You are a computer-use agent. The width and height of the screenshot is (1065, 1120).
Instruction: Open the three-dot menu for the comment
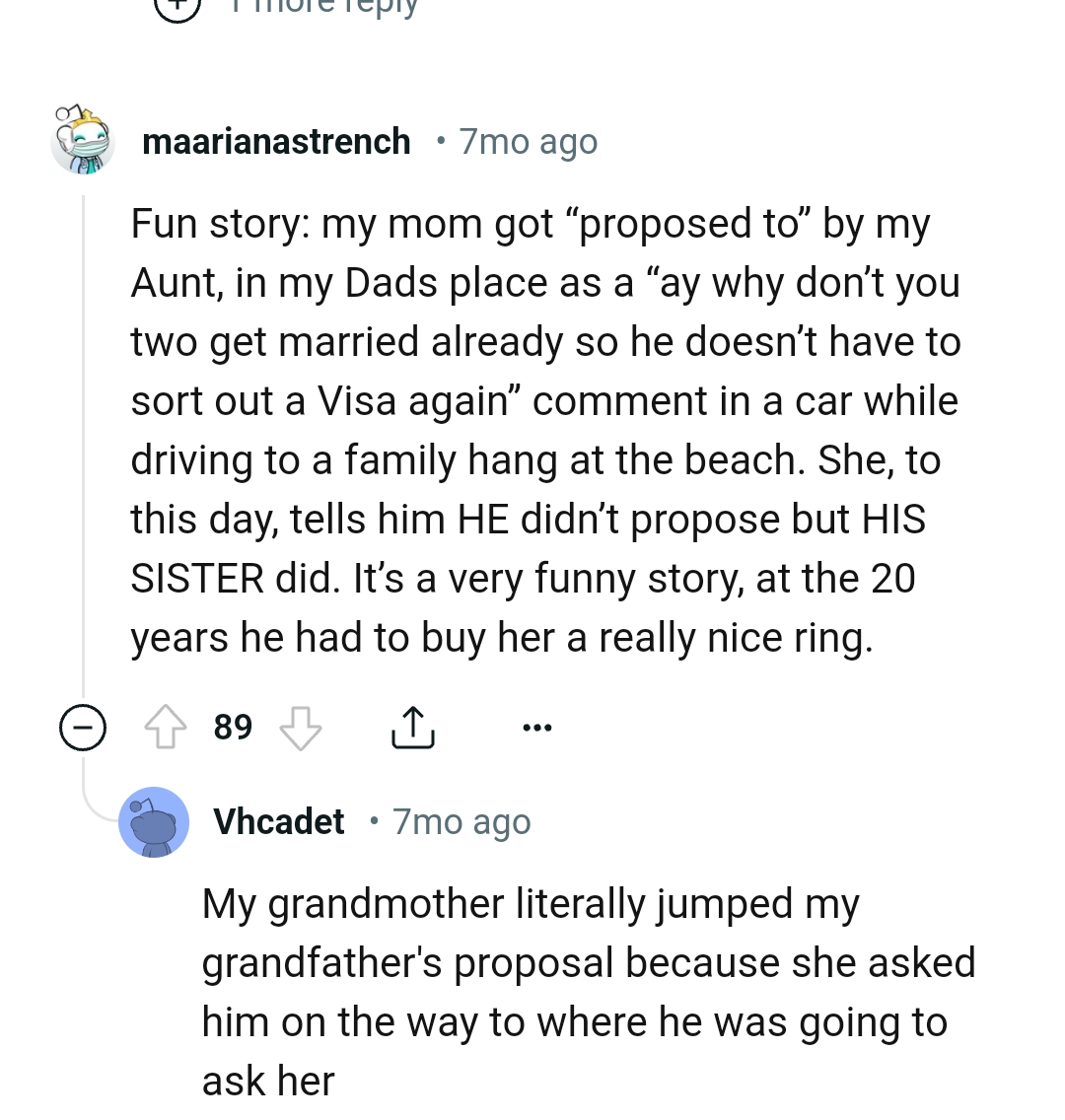click(x=536, y=727)
